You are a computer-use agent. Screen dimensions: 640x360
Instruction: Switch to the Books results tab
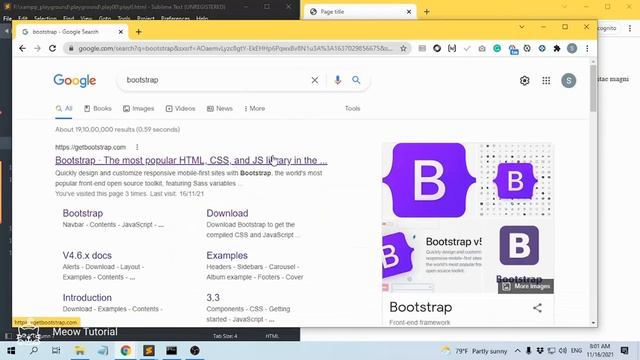[98, 109]
